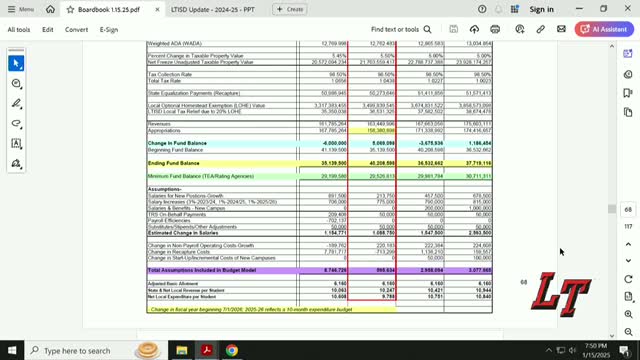Select the Highlight pen tool

(x=16, y=104)
